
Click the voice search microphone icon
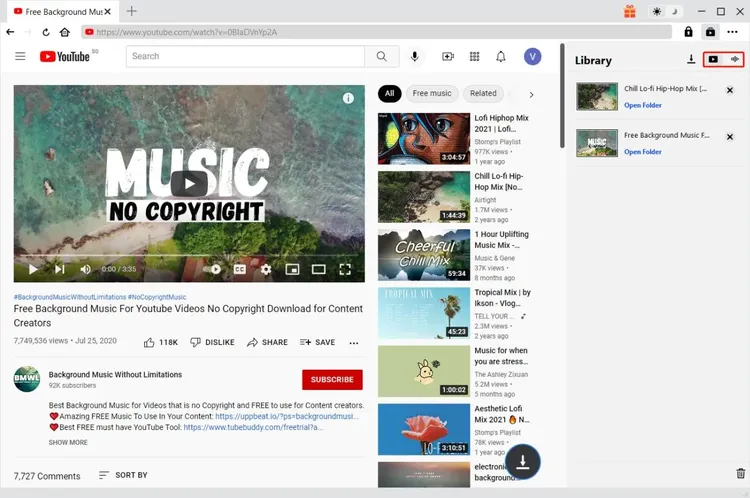click(414, 56)
